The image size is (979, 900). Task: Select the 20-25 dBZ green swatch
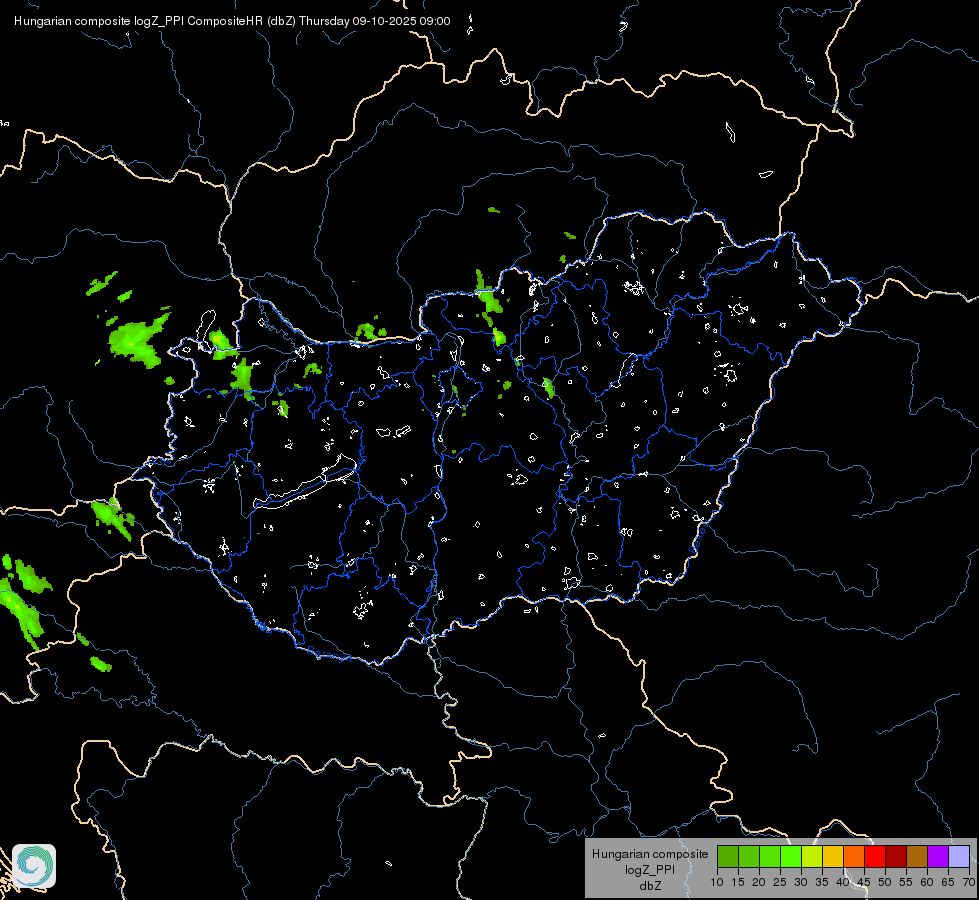click(770, 856)
